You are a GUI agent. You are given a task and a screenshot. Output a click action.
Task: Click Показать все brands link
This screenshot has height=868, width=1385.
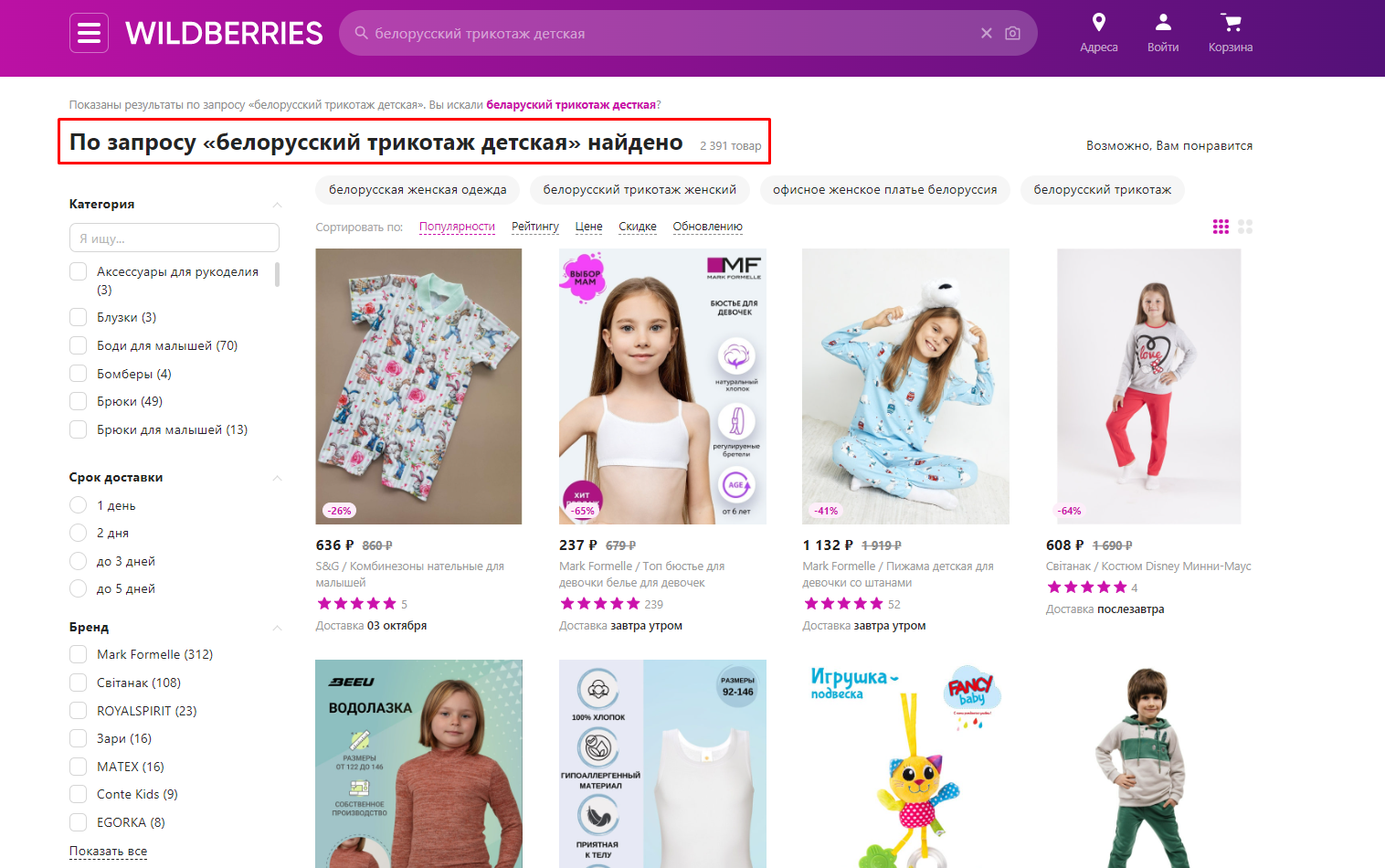(108, 851)
